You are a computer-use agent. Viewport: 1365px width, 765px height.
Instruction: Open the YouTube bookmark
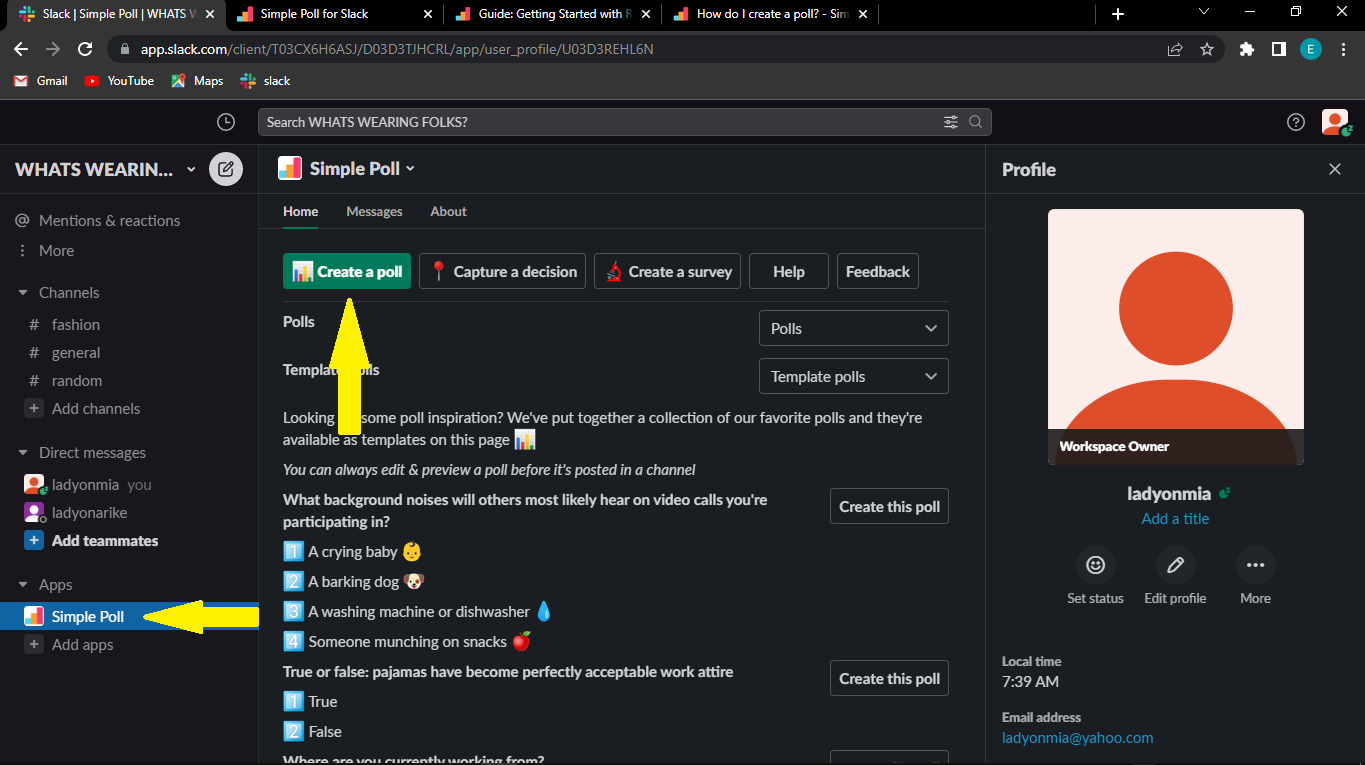click(x=119, y=81)
